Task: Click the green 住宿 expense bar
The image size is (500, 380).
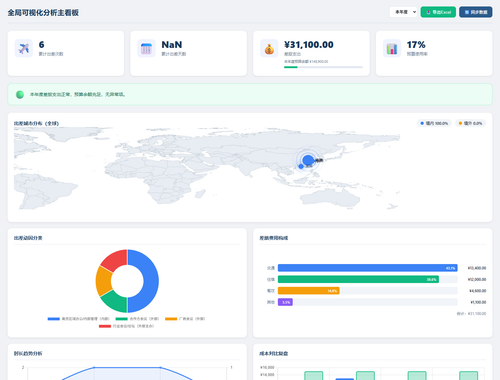Action: [358, 279]
